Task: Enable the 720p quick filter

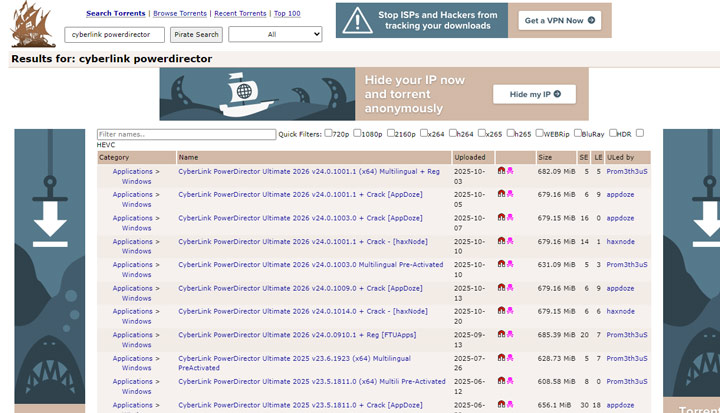Action: point(328,133)
